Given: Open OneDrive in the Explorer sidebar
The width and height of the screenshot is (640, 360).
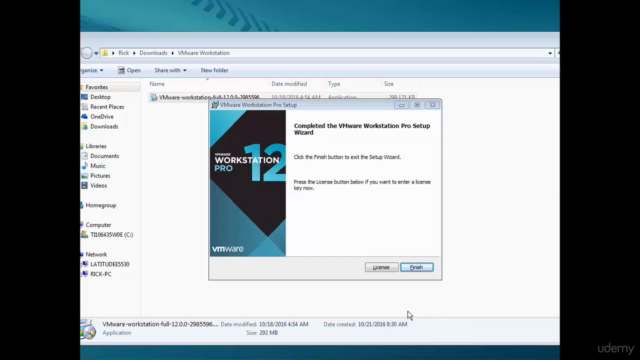Looking at the screenshot, I should [x=102, y=117].
